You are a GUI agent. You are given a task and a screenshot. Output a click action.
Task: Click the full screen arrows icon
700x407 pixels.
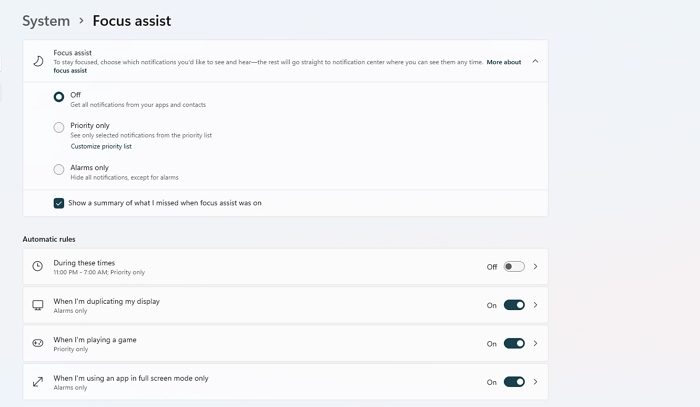point(38,382)
